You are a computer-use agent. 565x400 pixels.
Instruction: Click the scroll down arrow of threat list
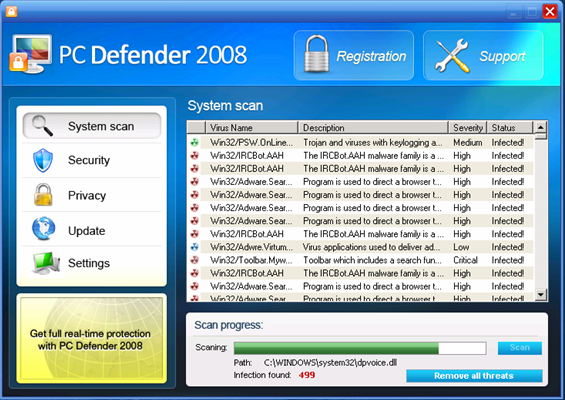[541, 294]
